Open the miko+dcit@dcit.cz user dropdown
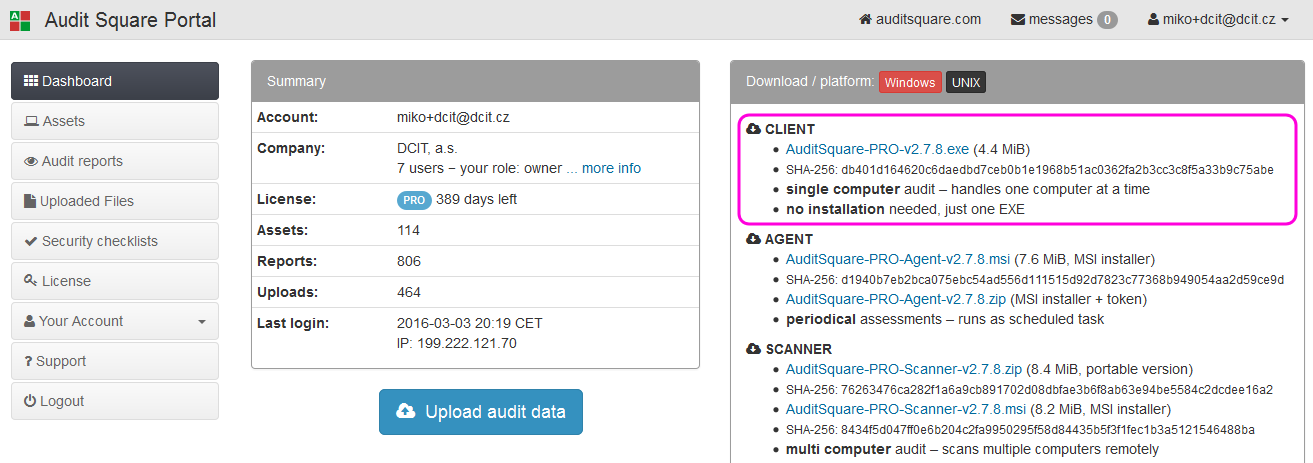Image resolution: width=1313 pixels, height=463 pixels. pos(1218,19)
